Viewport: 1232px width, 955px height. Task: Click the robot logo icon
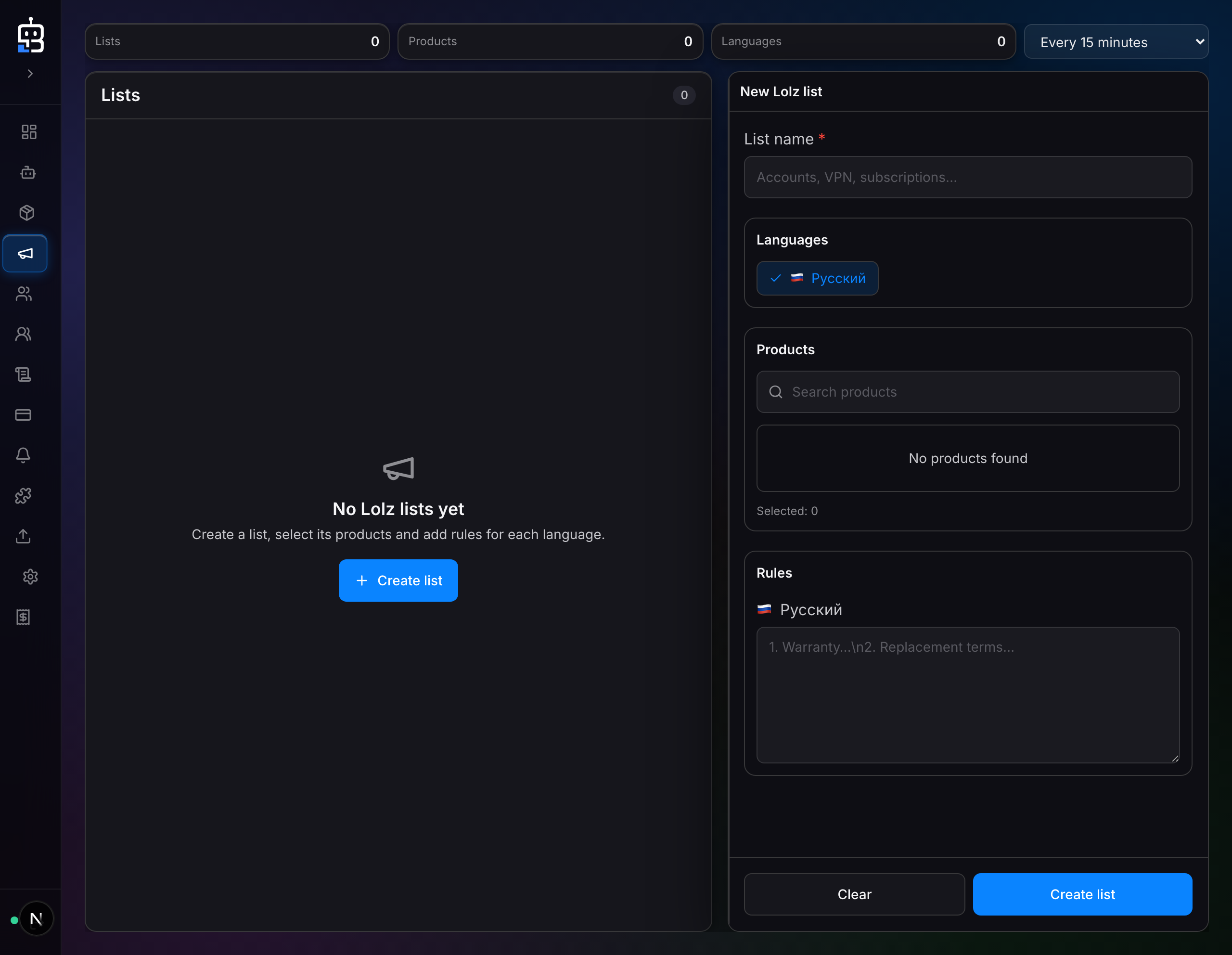pos(30,35)
